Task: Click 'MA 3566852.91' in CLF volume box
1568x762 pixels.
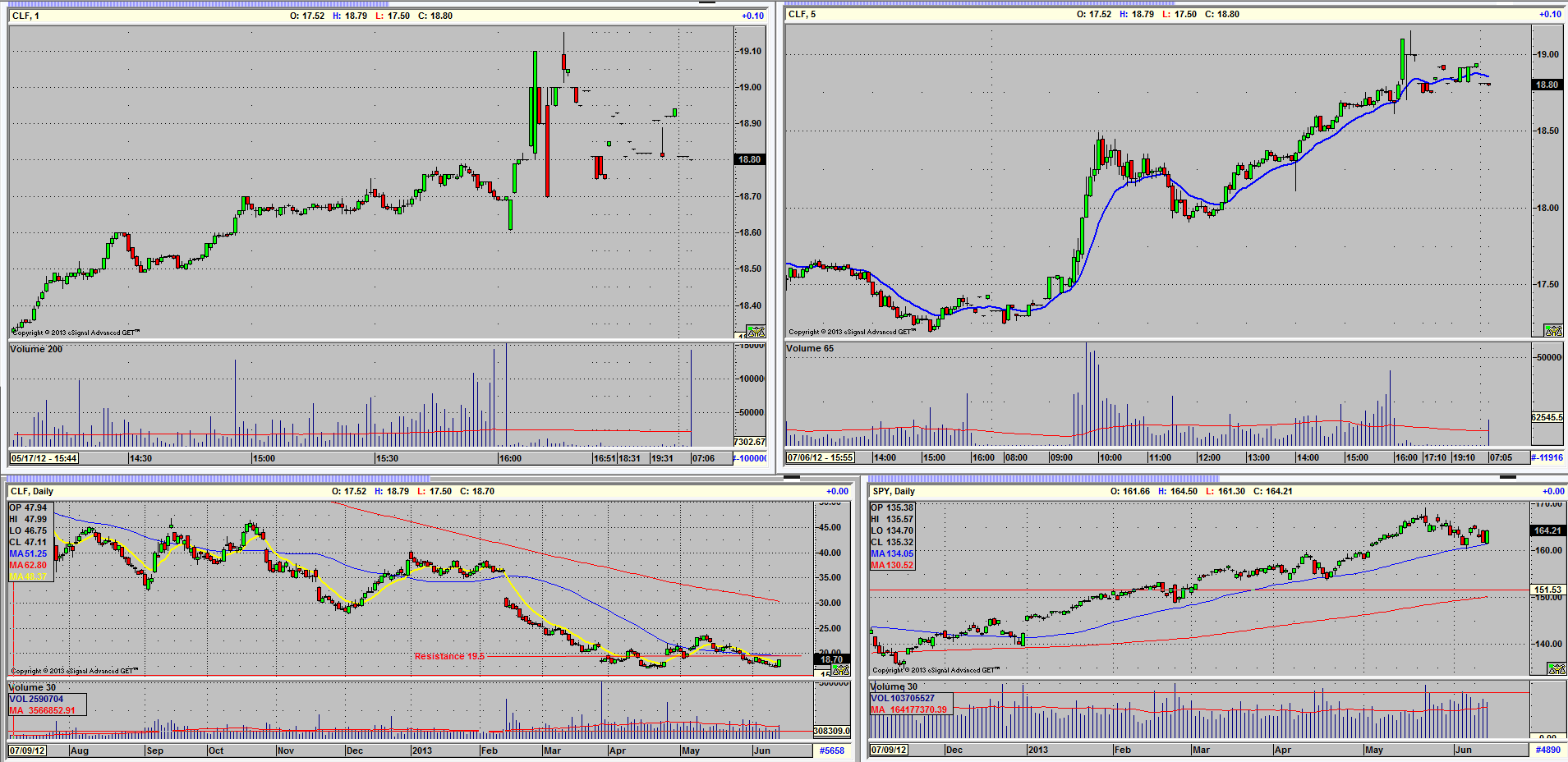Action: click(42, 710)
